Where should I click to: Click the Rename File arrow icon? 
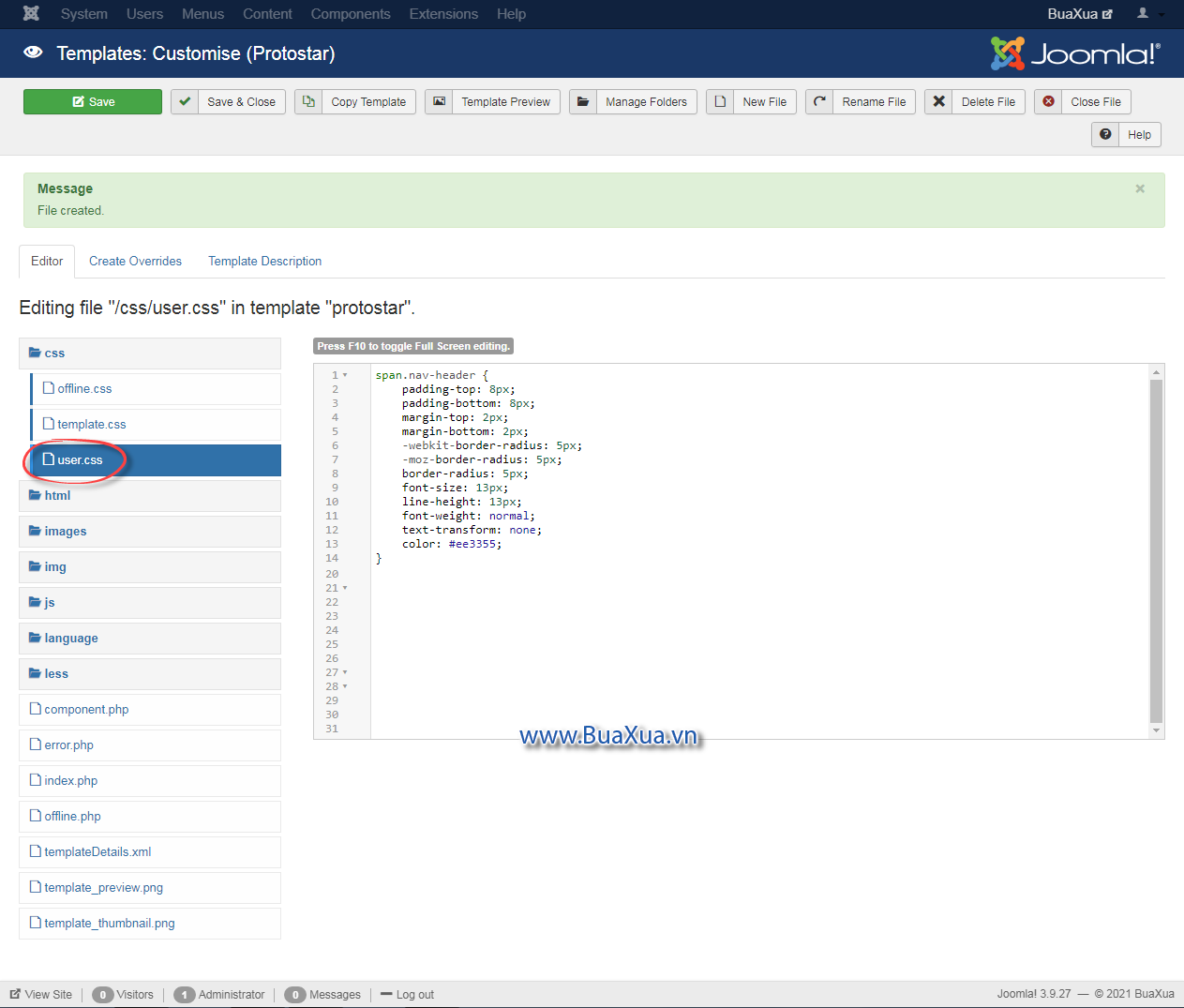pos(819,101)
